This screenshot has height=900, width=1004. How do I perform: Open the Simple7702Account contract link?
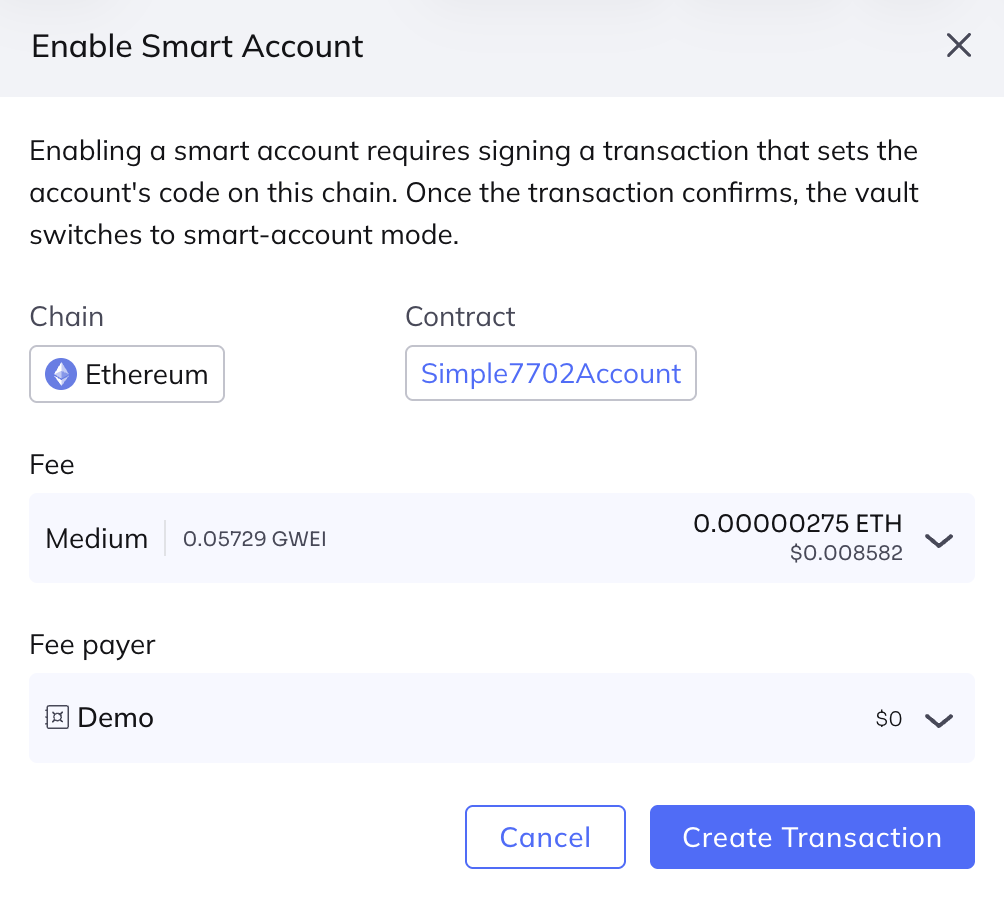tap(550, 374)
